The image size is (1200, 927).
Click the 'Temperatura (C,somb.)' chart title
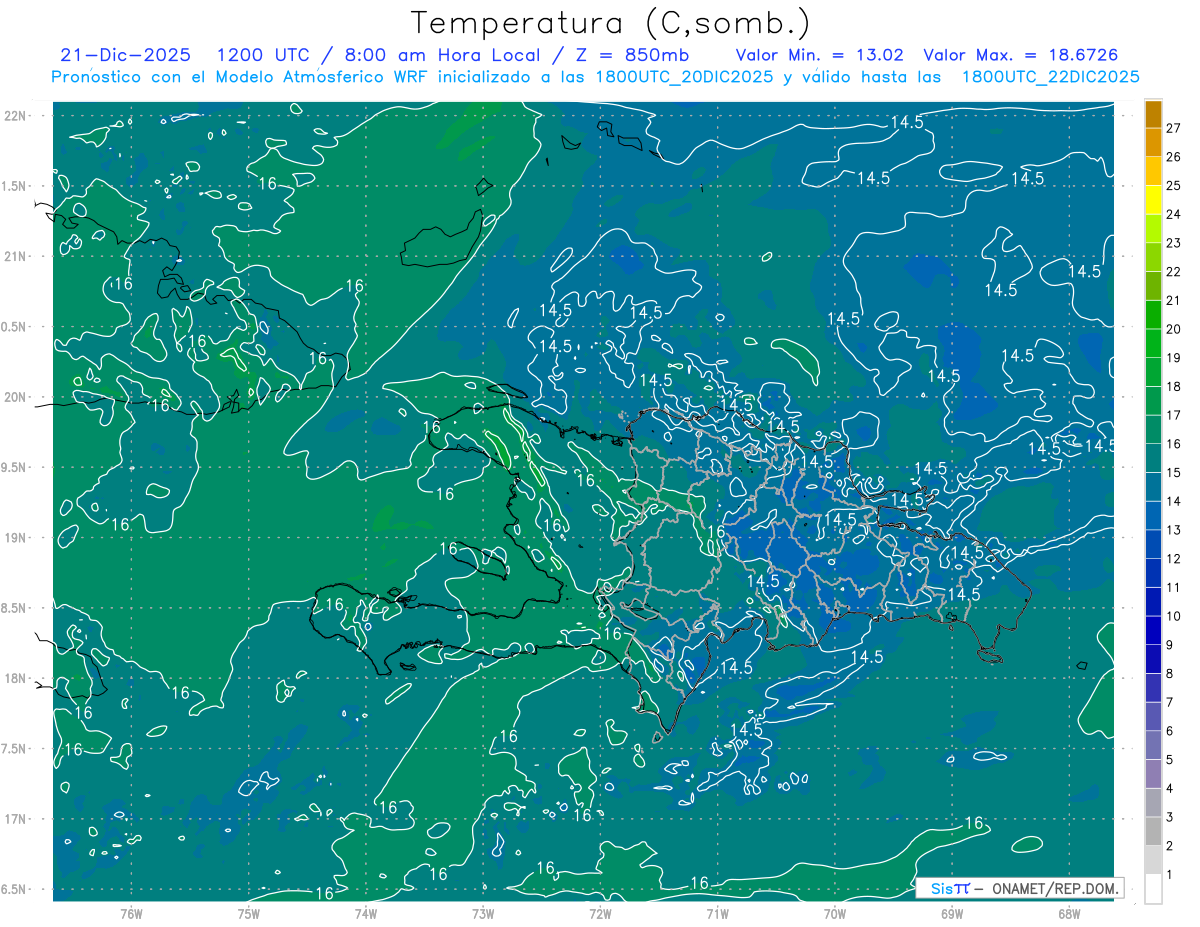[x=611, y=24]
